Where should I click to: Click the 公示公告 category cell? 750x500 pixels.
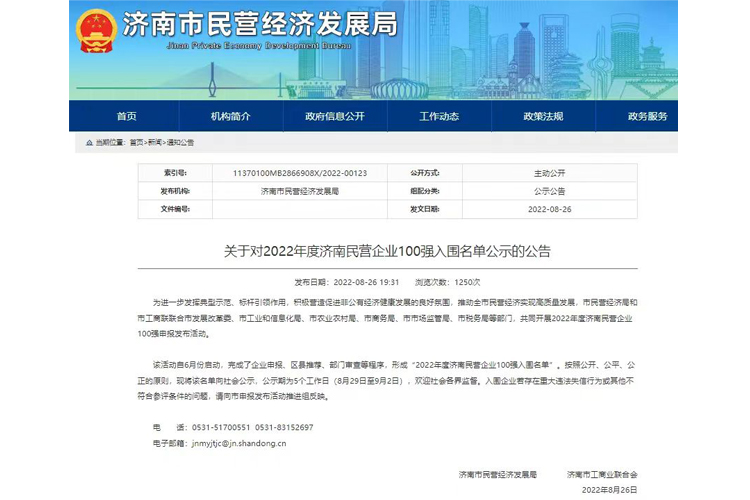tap(549, 191)
